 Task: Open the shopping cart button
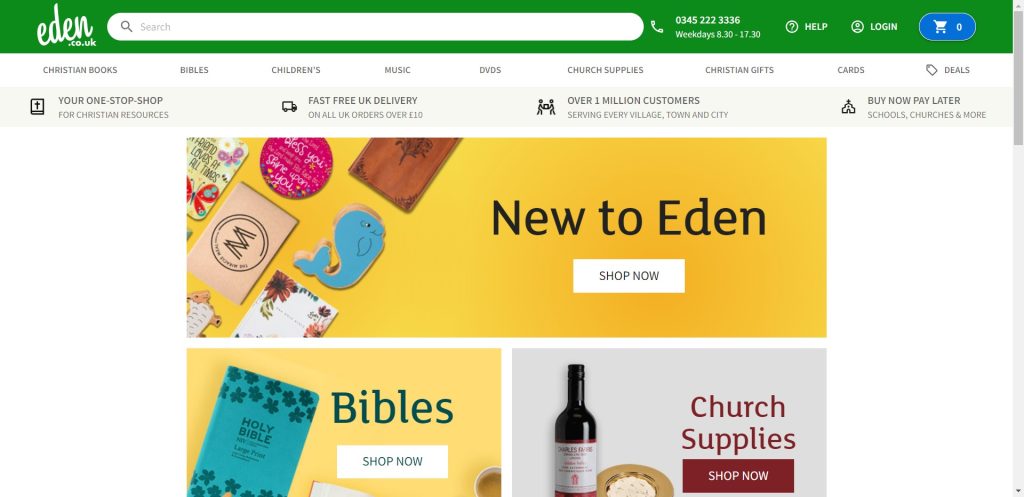pos(947,27)
